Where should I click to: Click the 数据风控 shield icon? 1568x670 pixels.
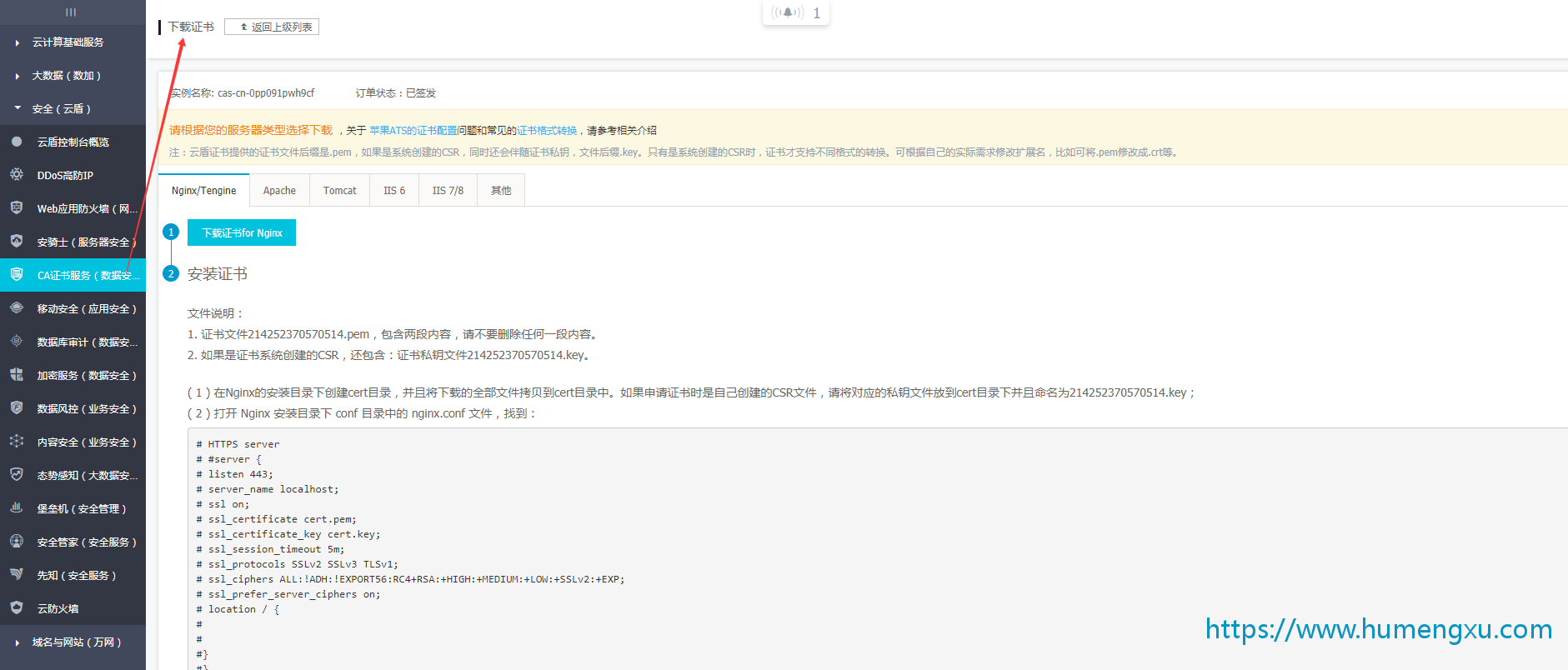click(x=17, y=408)
